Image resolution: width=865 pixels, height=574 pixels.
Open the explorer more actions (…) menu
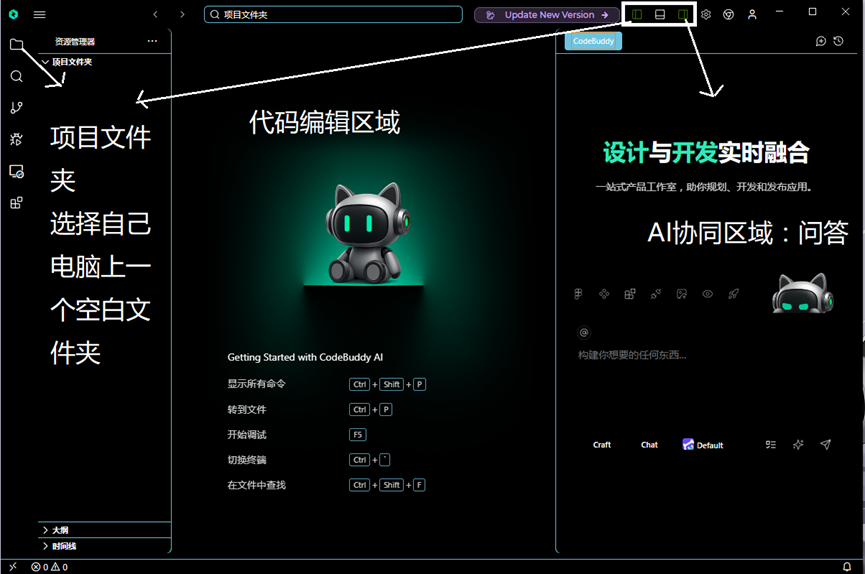(x=152, y=41)
